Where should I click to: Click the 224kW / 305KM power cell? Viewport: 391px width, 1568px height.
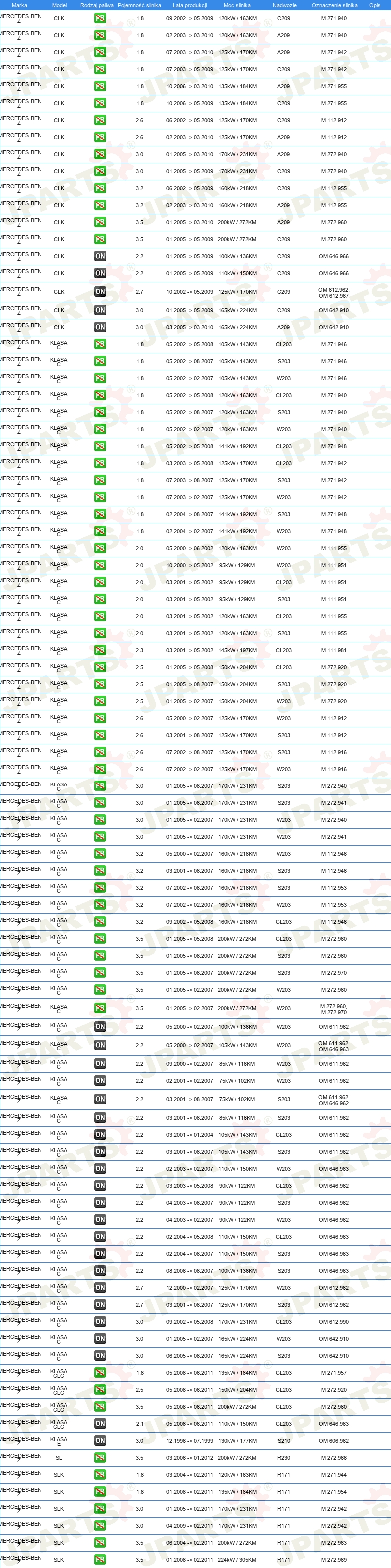tap(237, 1560)
